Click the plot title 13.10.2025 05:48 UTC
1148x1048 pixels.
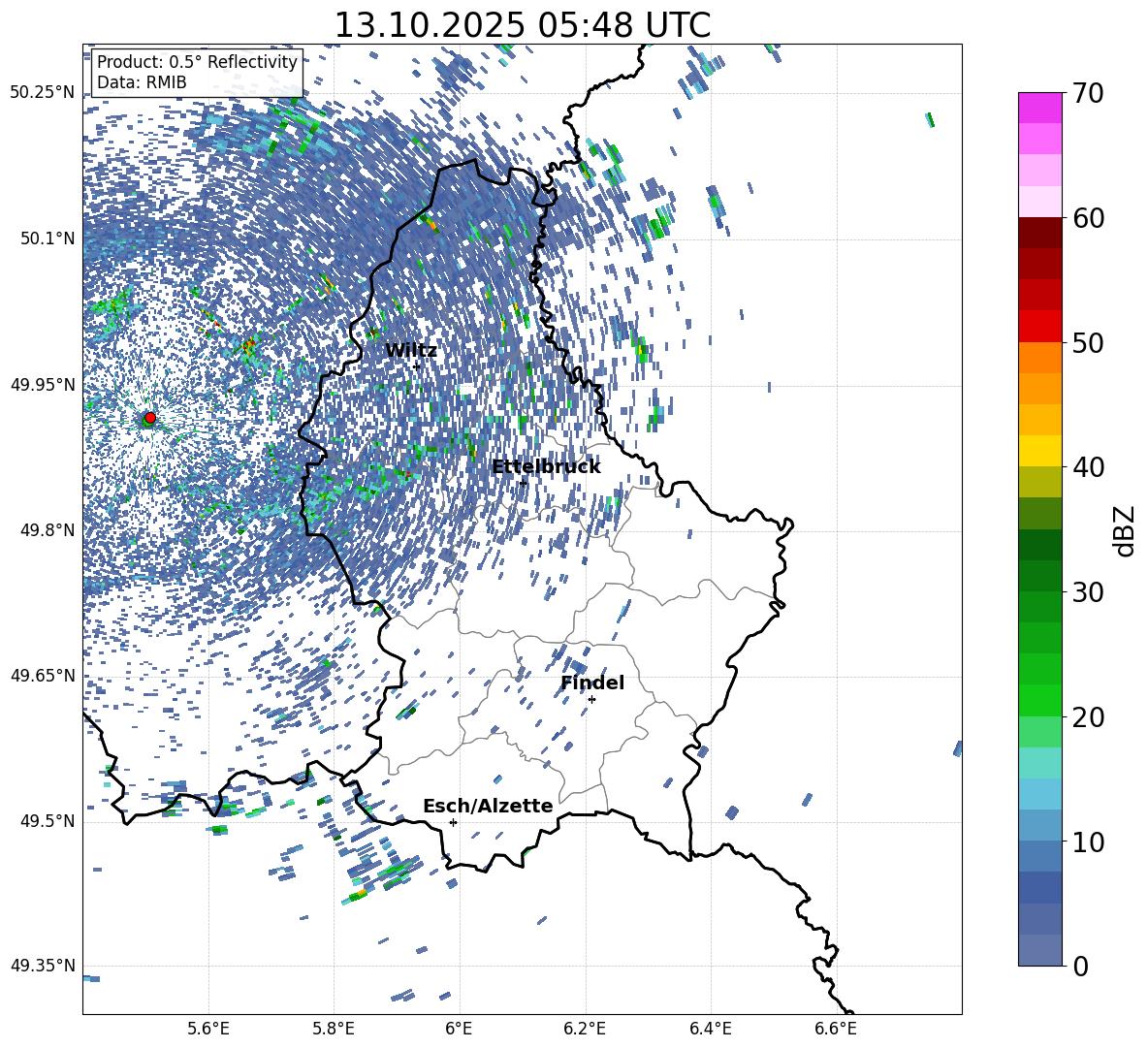522,25
